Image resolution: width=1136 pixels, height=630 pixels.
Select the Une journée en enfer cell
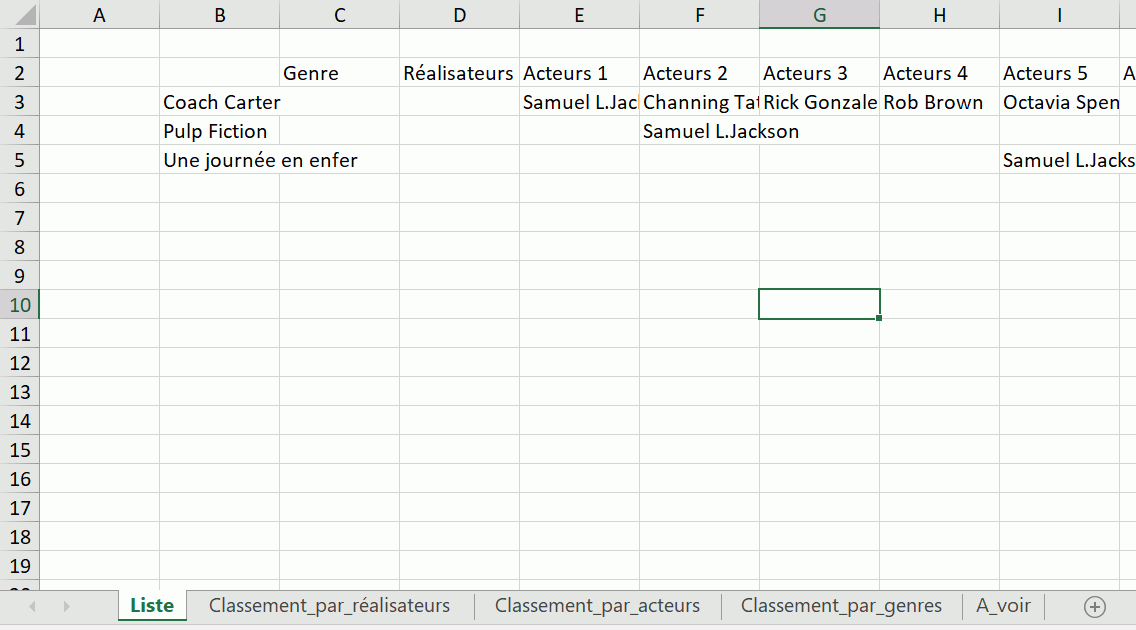220,160
